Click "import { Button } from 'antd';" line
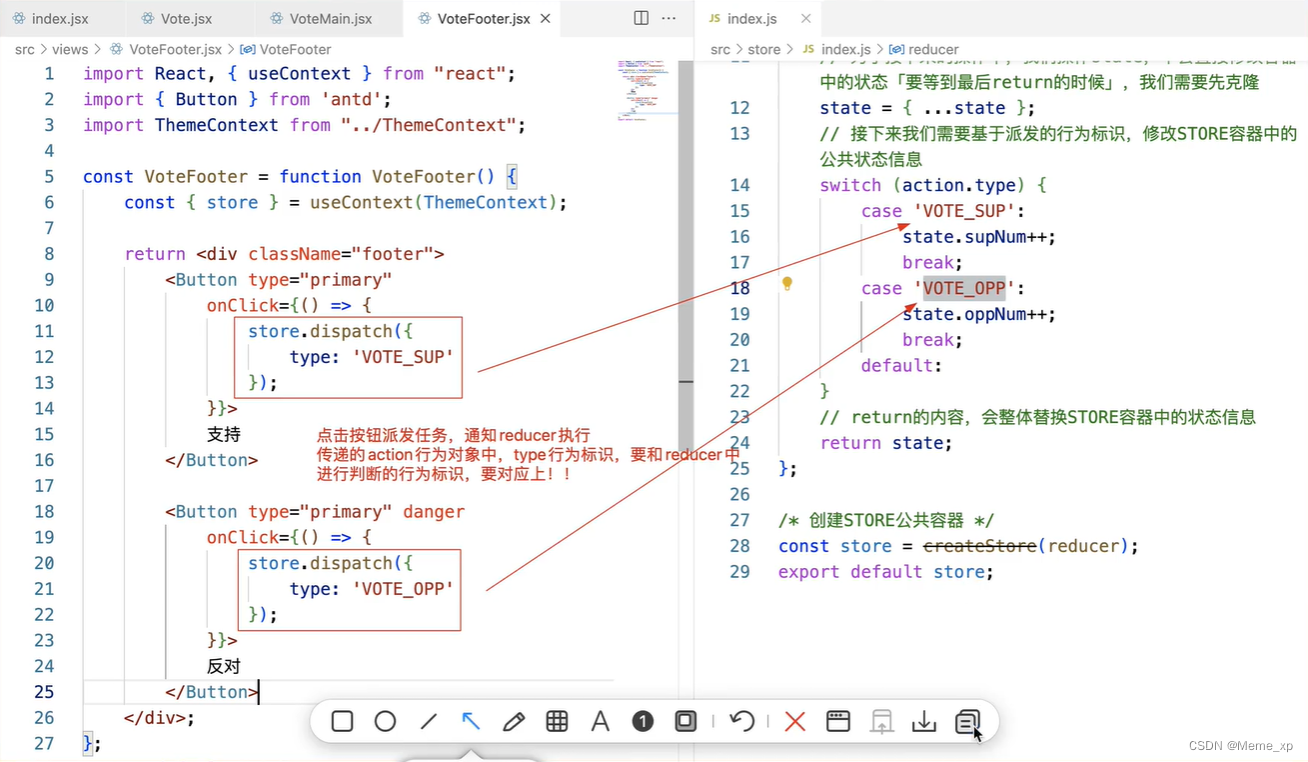 pos(238,99)
